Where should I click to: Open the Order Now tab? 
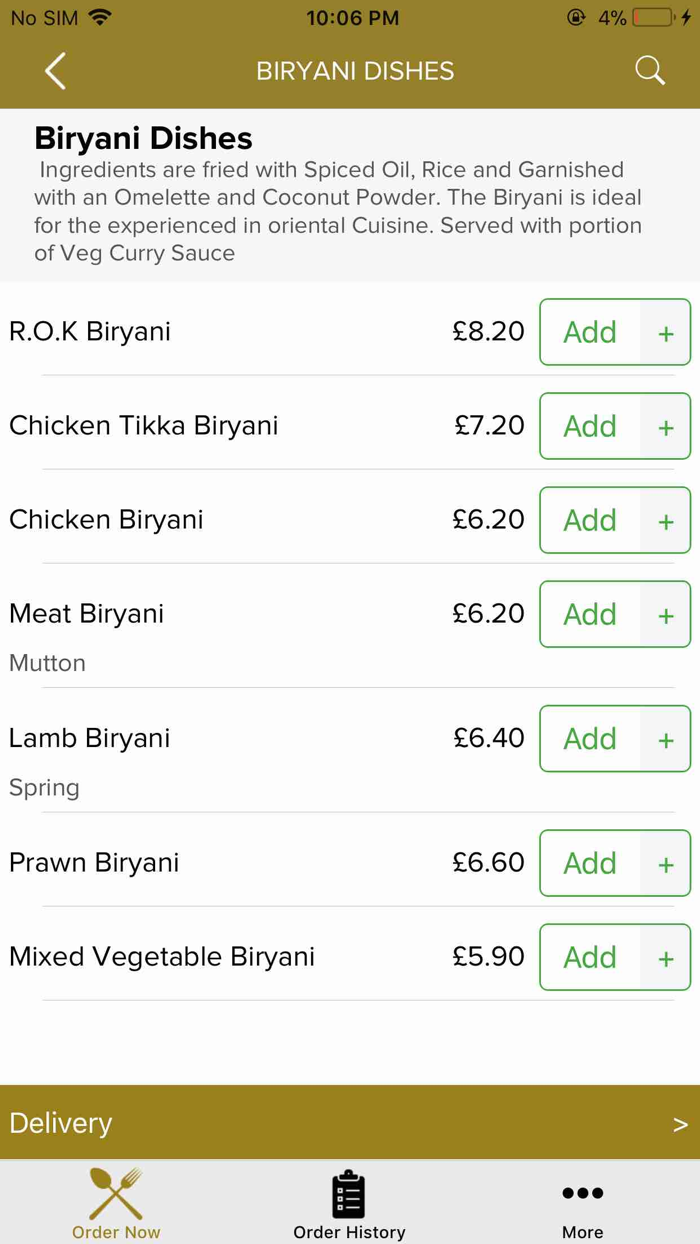[x=116, y=1203]
